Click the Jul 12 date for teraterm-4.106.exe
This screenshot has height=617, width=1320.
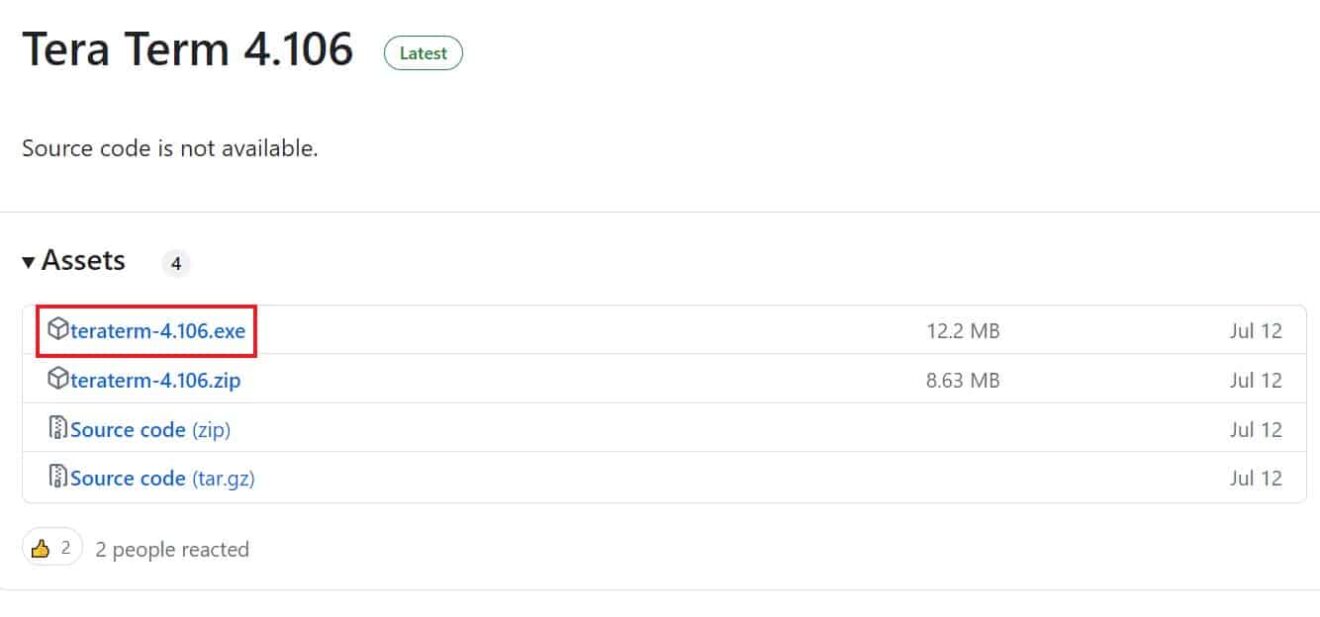click(x=1255, y=331)
